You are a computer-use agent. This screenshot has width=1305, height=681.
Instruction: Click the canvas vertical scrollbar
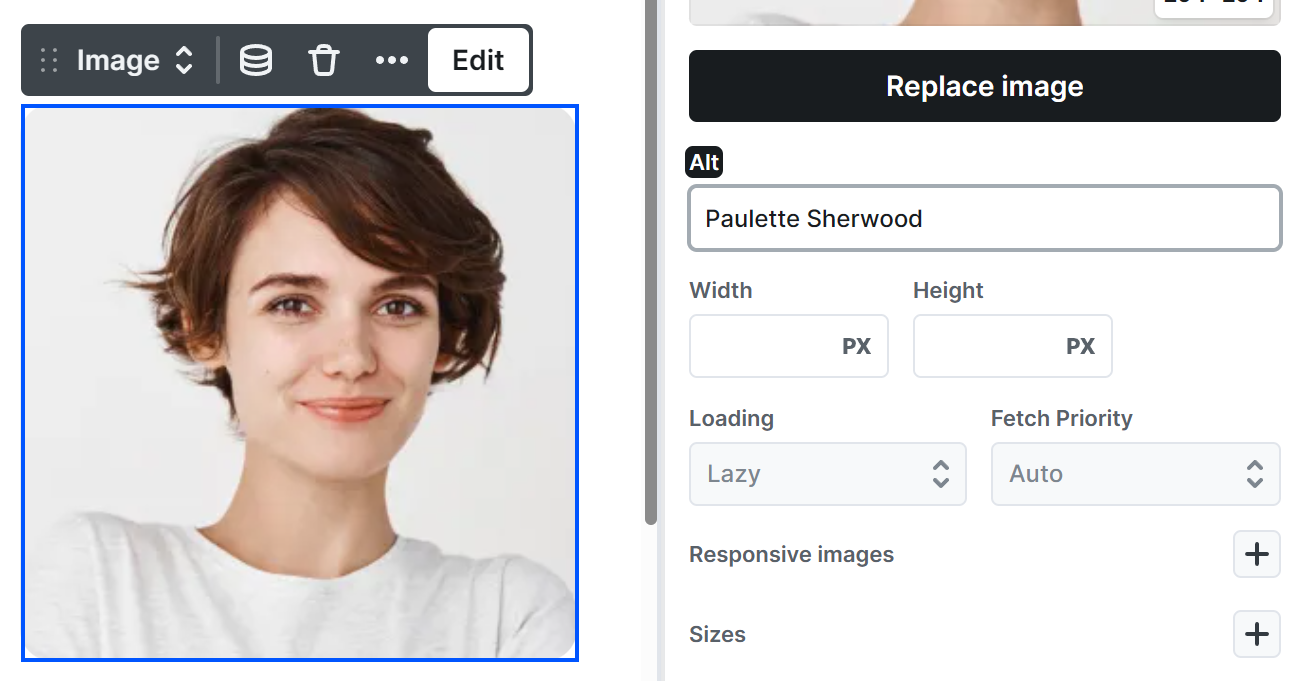[651, 260]
